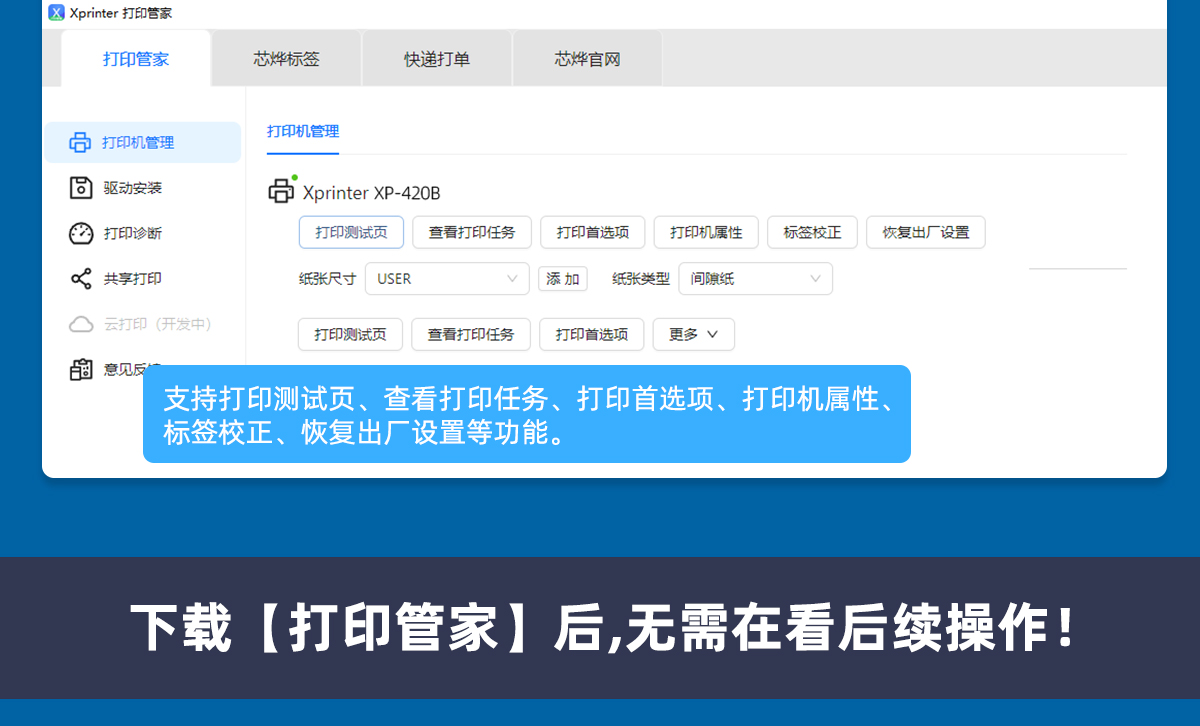Open the 快递打单 tab

(437, 59)
